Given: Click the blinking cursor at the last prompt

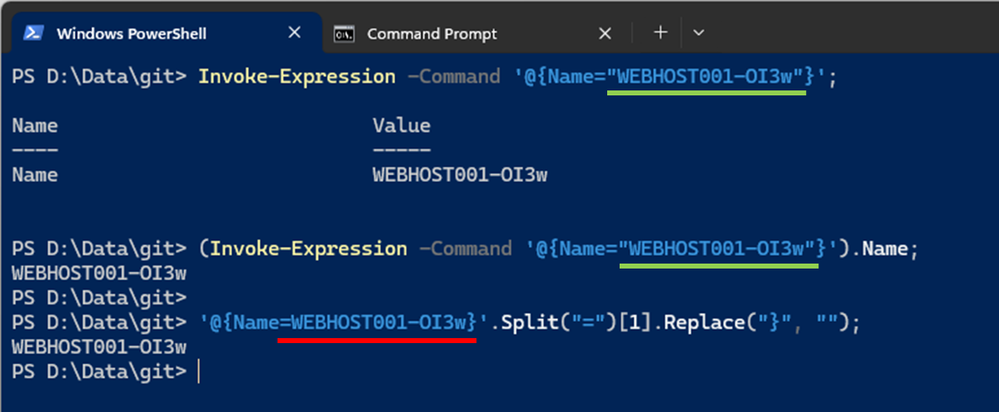Looking at the screenshot, I should 199,372.
